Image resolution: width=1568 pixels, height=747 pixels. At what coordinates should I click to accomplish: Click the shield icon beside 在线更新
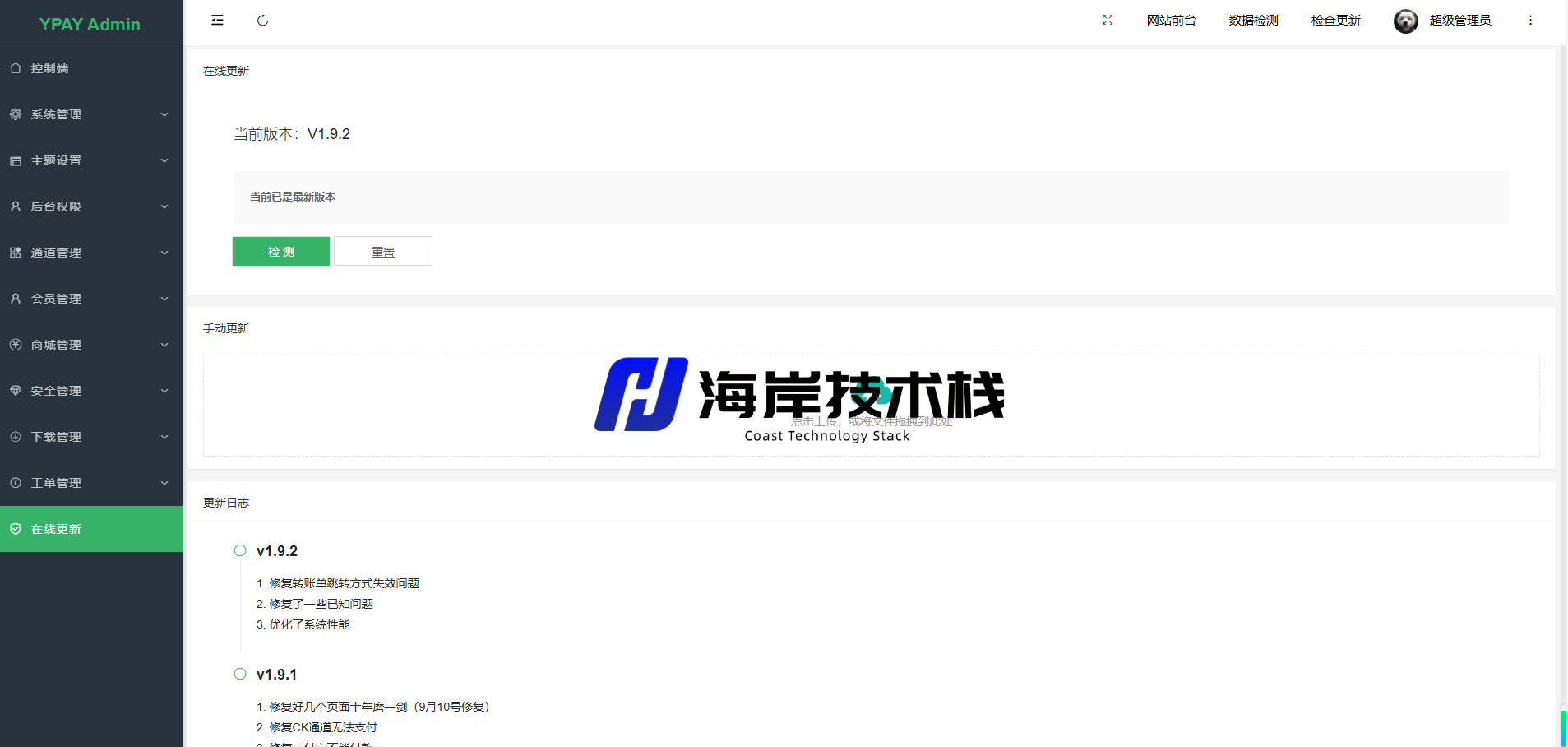[x=16, y=529]
